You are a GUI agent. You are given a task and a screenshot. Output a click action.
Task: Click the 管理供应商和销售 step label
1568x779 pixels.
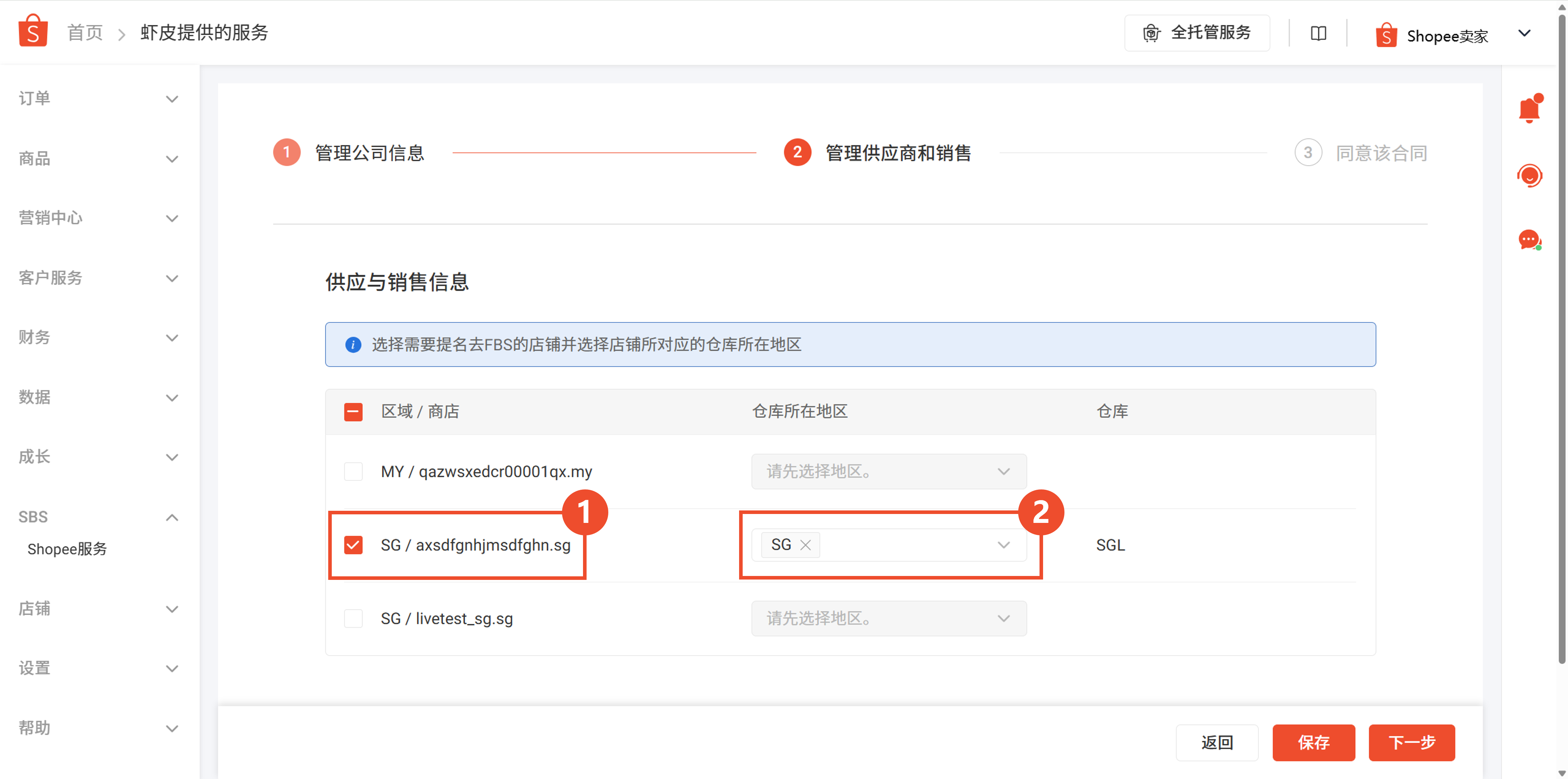[898, 153]
